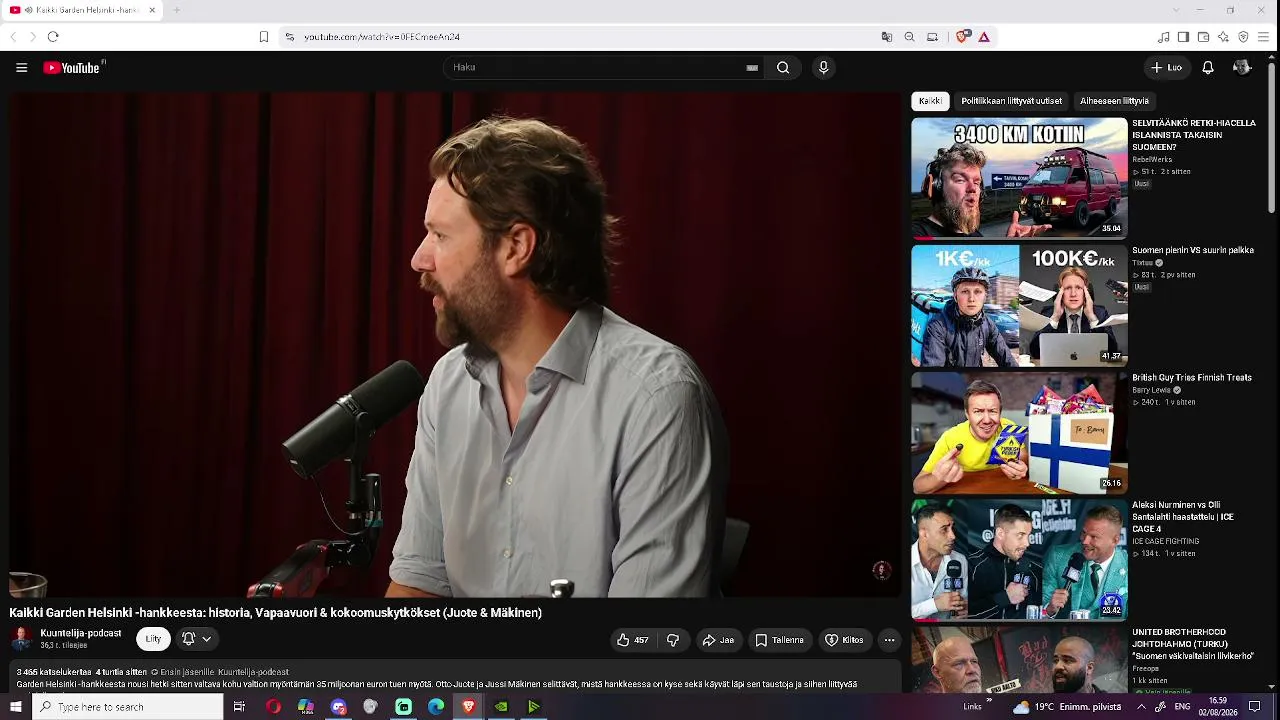Open the account avatar menu
Screen dimensions: 1280x720
(1242, 68)
